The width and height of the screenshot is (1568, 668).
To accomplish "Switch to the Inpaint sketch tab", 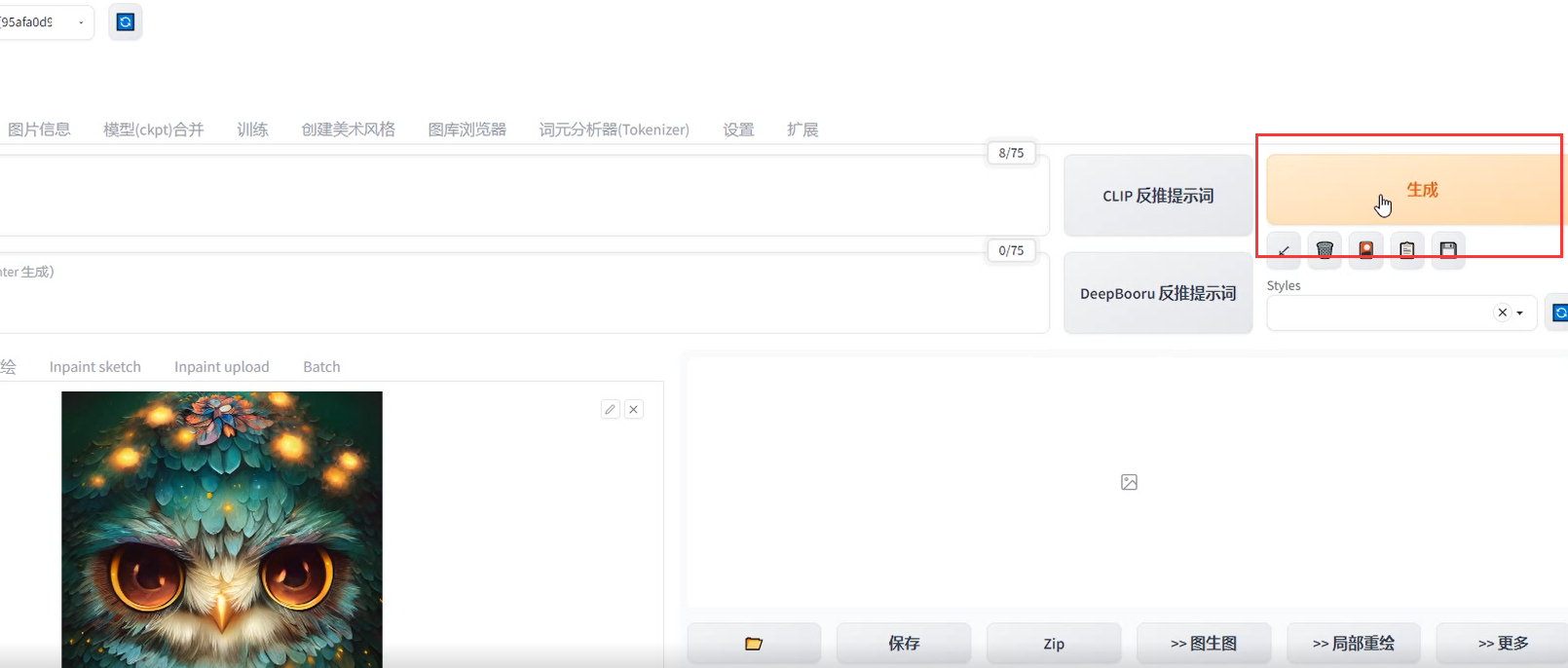I will click(95, 367).
